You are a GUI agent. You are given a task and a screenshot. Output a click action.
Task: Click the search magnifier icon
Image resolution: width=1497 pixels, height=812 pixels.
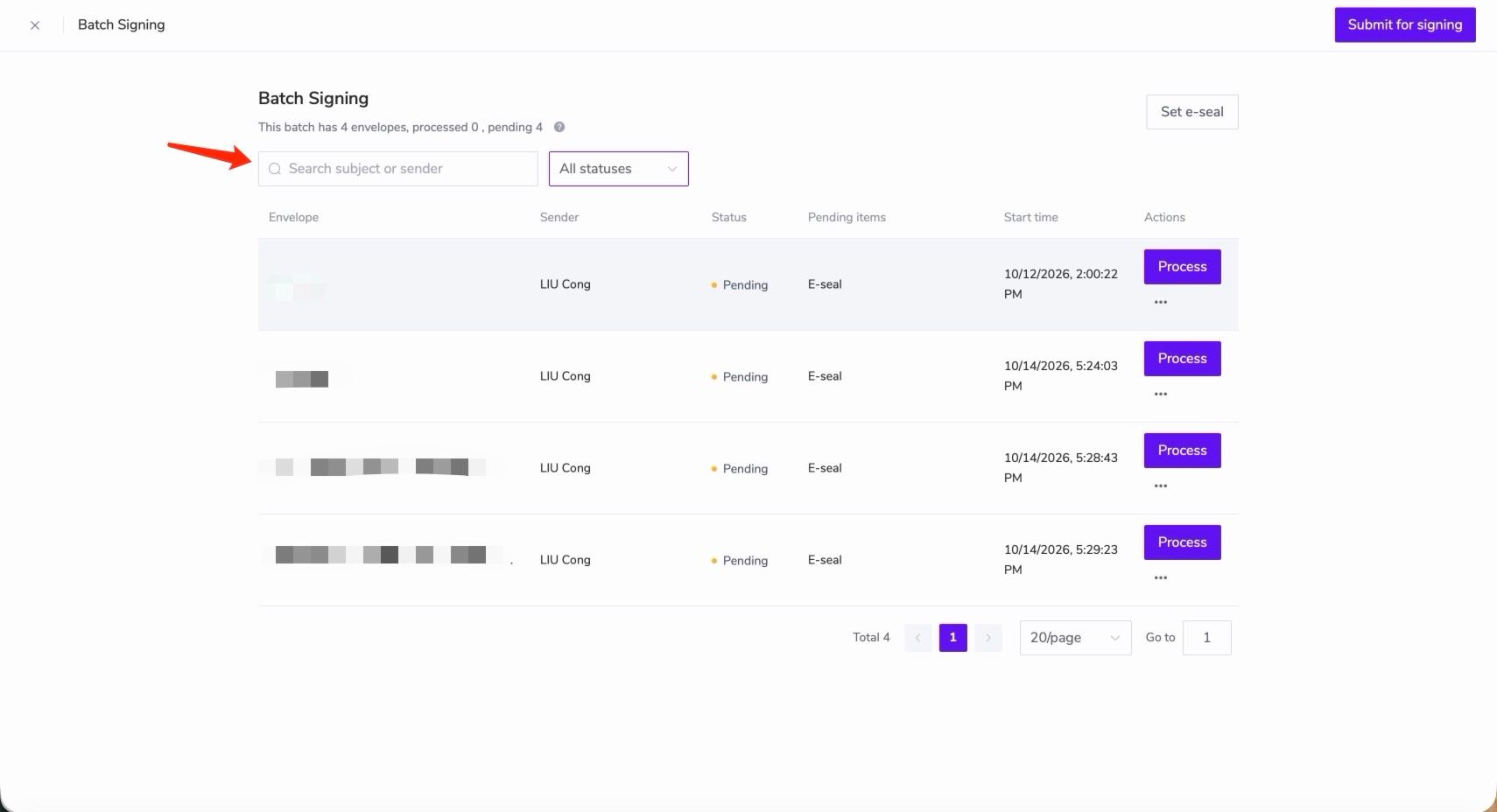pyautogui.click(x=275, y=169)
